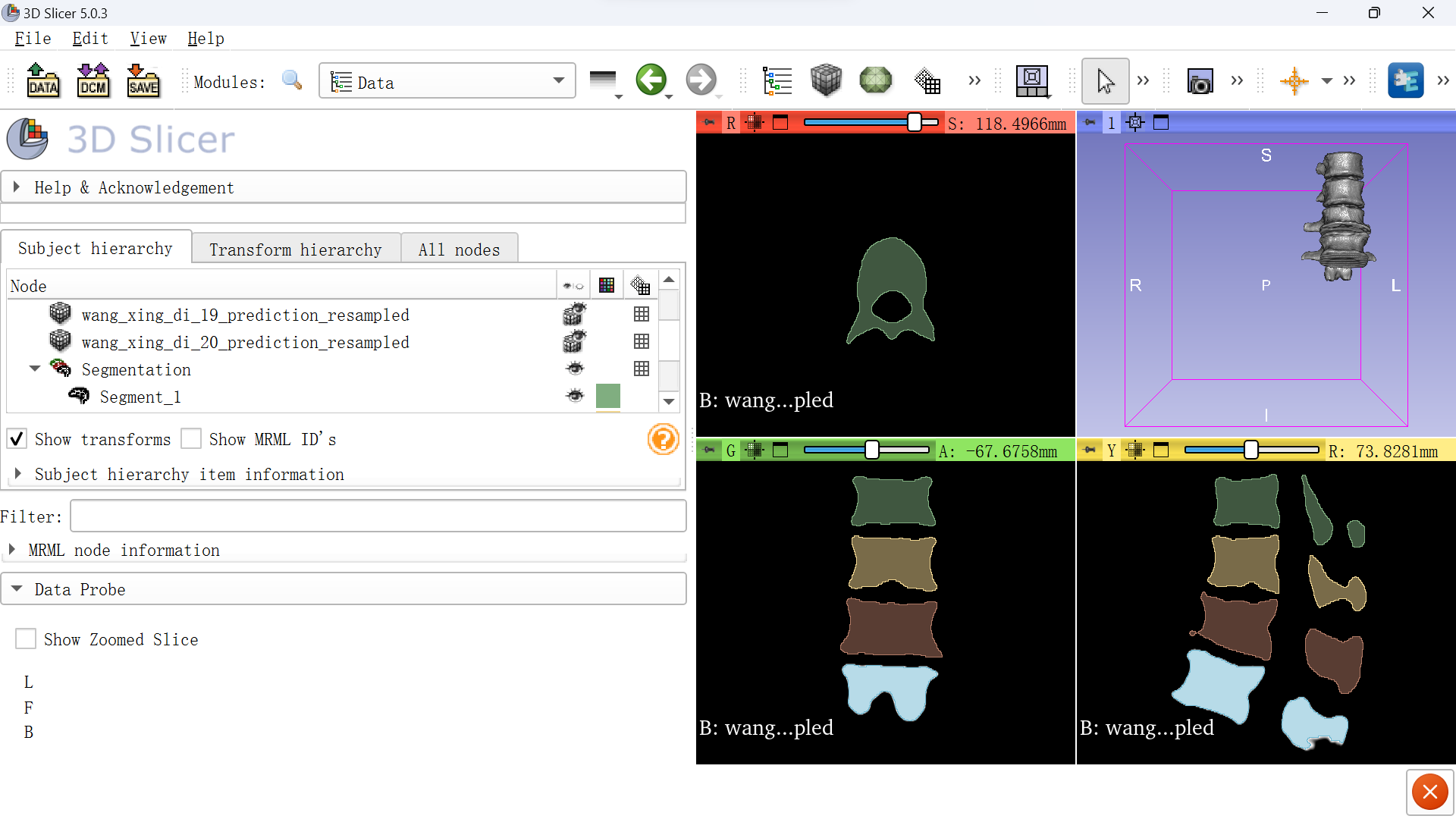Image resolution: width=1456 pixels, height=819 pixels.
Task: Open the Volumes module cube icon
Action: coord(826,80)
